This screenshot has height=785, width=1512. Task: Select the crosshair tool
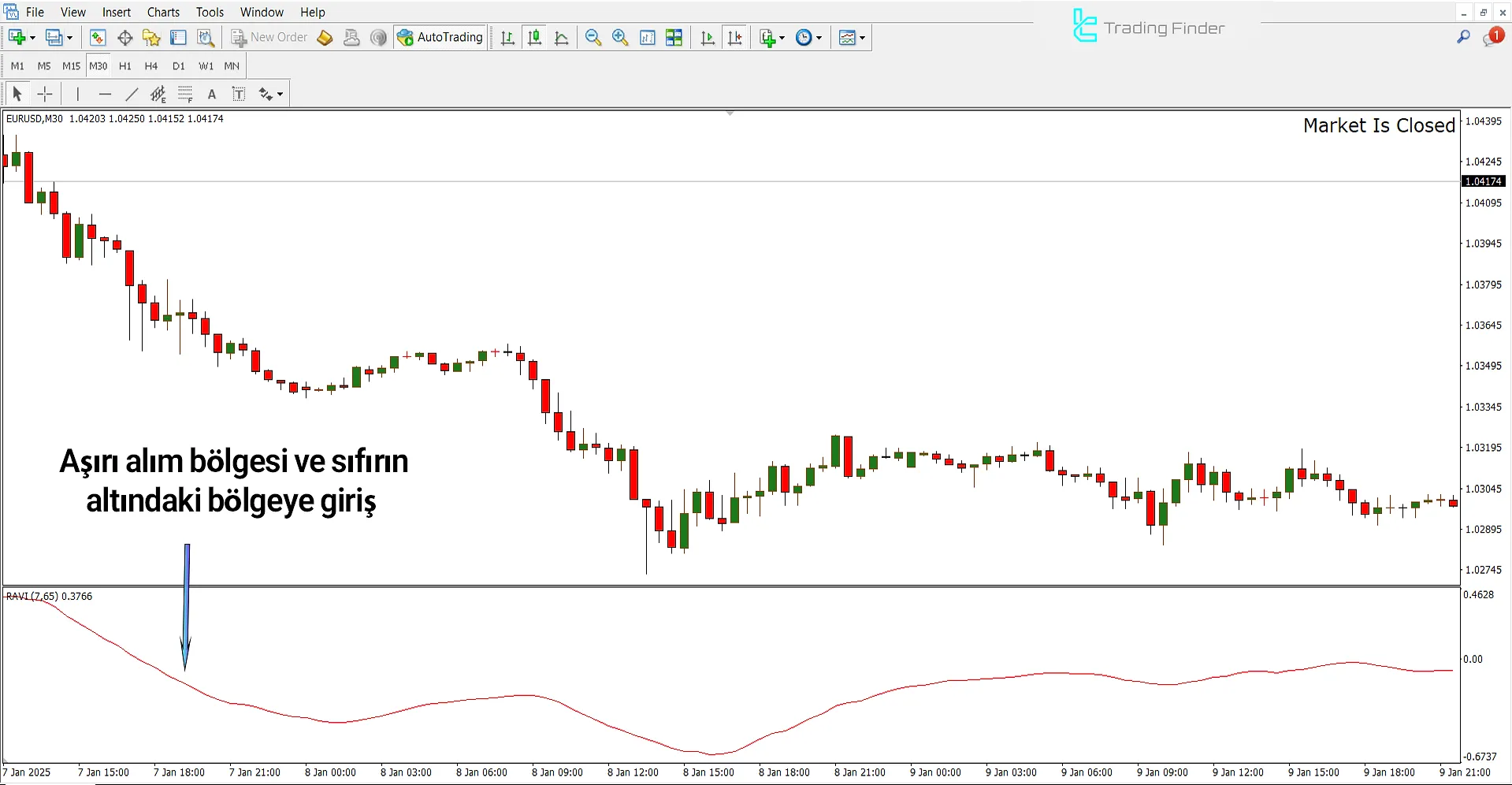coord(45,95)
